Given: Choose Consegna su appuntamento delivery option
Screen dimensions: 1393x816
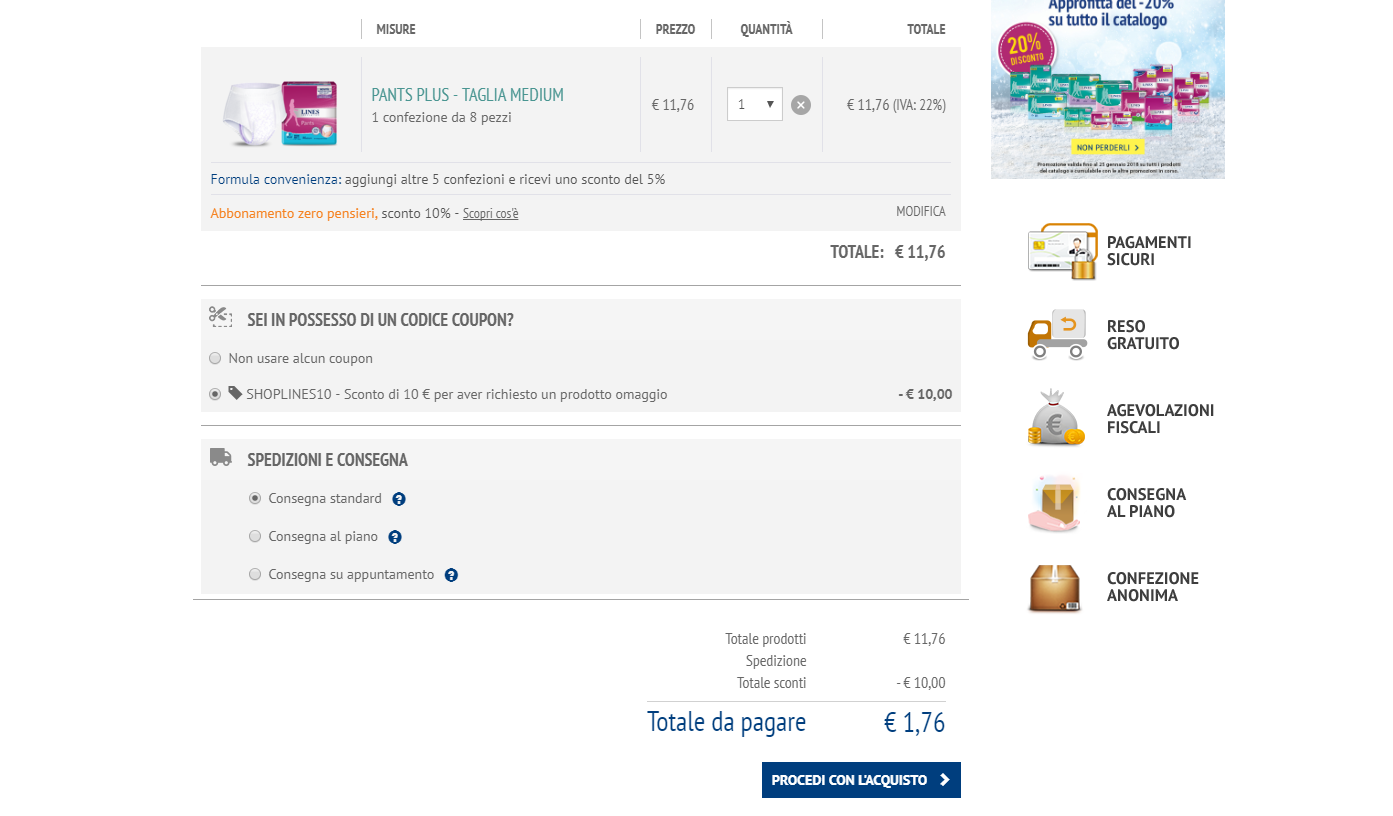Looking at the screenshot, I should click(255, 575).
